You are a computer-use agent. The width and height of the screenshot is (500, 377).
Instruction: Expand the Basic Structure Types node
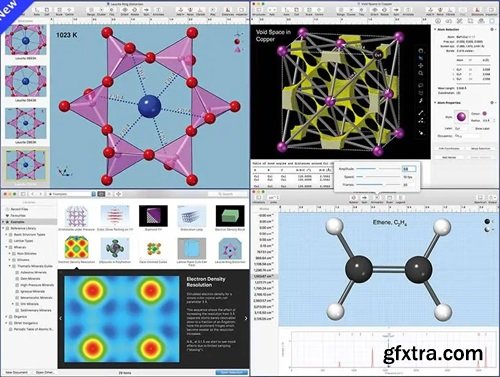click(x=6, y=235)
